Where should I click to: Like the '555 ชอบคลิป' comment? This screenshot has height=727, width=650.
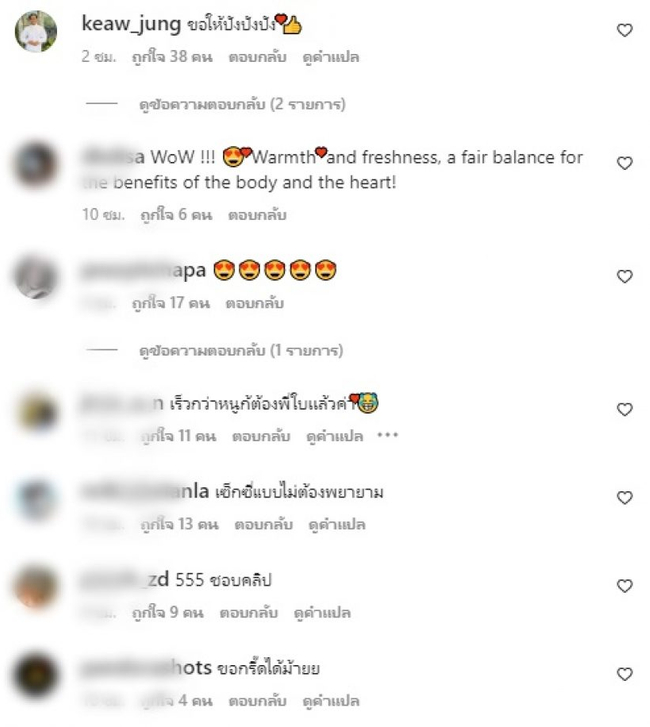coord(625,586)
